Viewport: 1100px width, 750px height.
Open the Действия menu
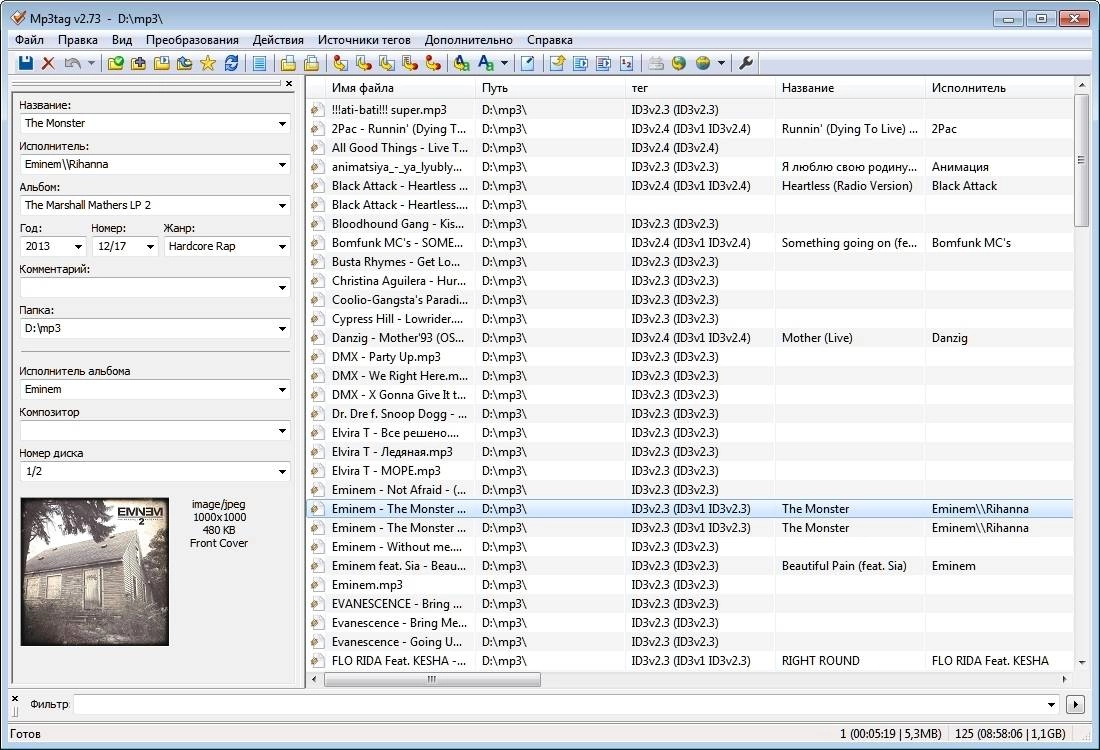(x=279, y=40)
